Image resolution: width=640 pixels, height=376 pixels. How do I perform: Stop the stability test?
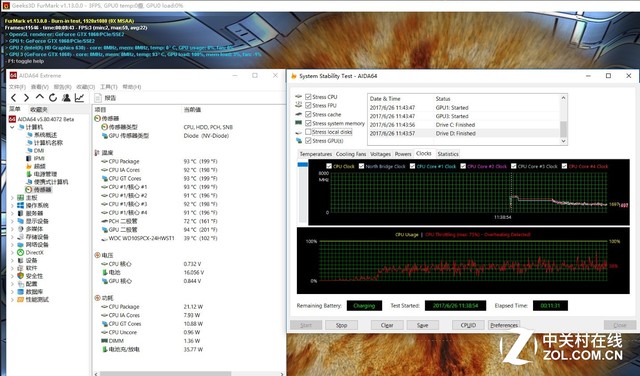(x=341, y=325)
